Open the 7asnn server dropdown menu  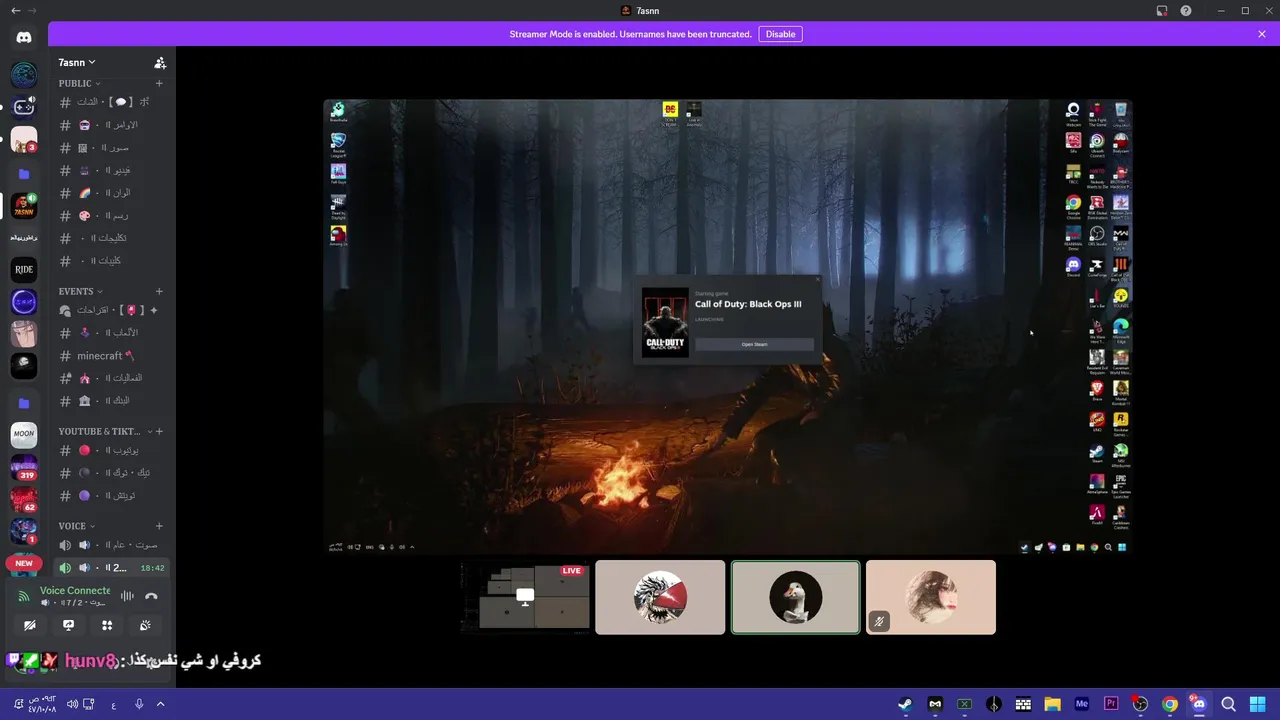click(x=77, y=62)
